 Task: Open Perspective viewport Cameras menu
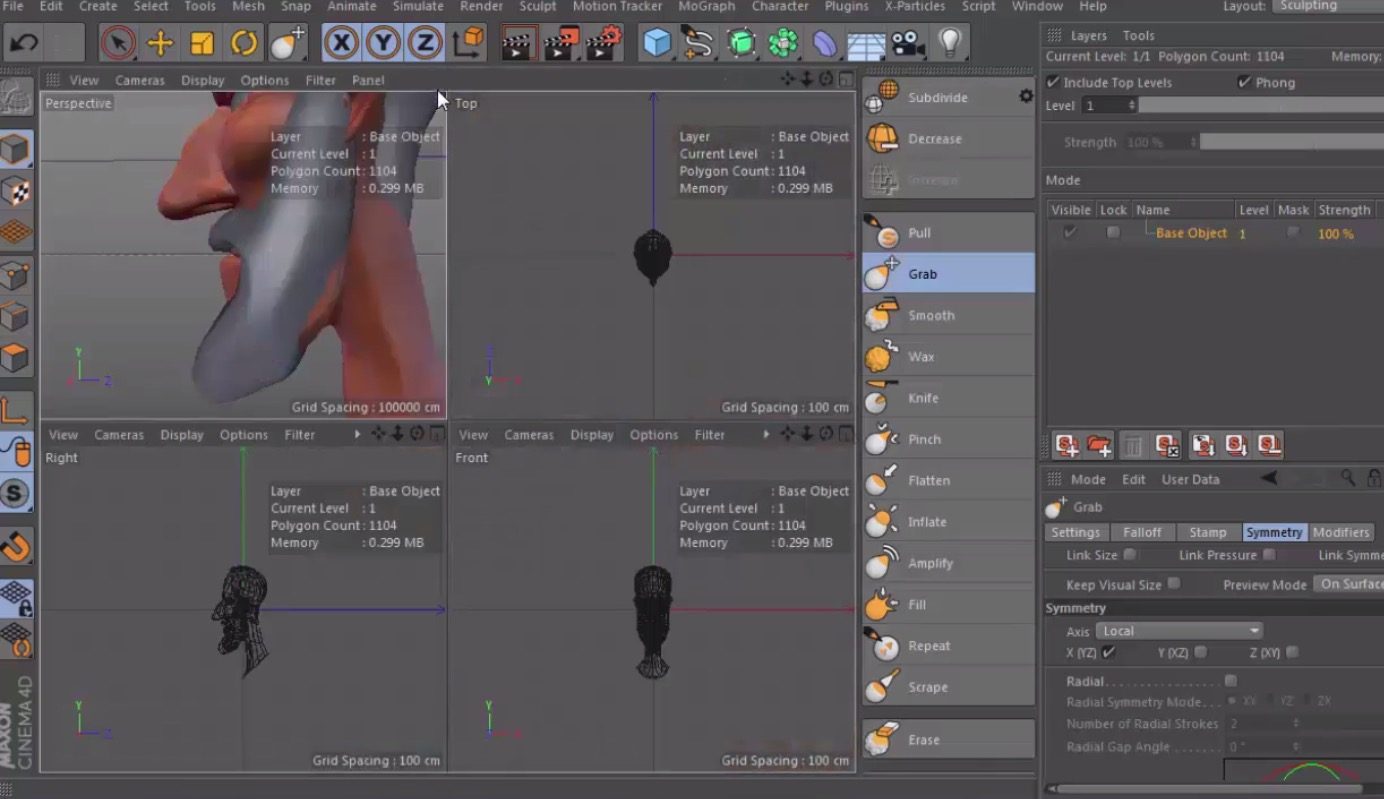point(141,80)
